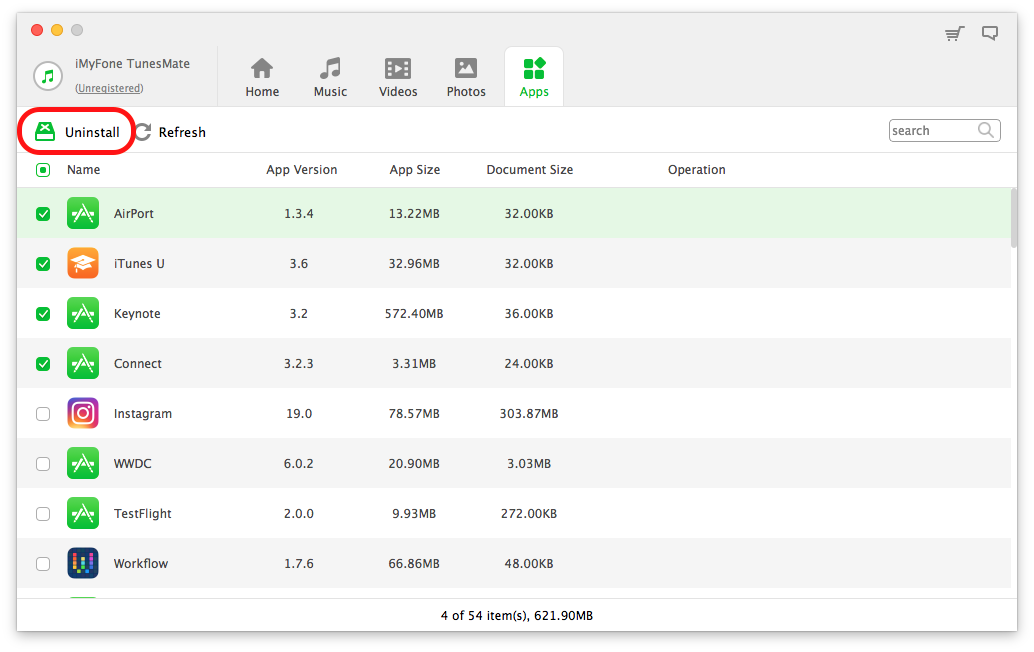
Task: Toggle the select-all checkbox in header
Action: coord(43,171)
